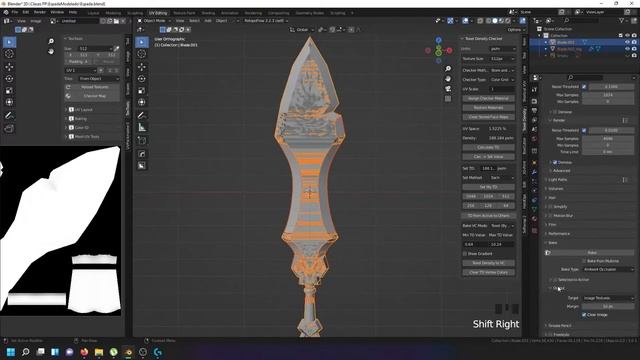The width and height of the screenshot is (640, 360).
Task: Click the eyedropper next to Size field
Action: (116, 48)
